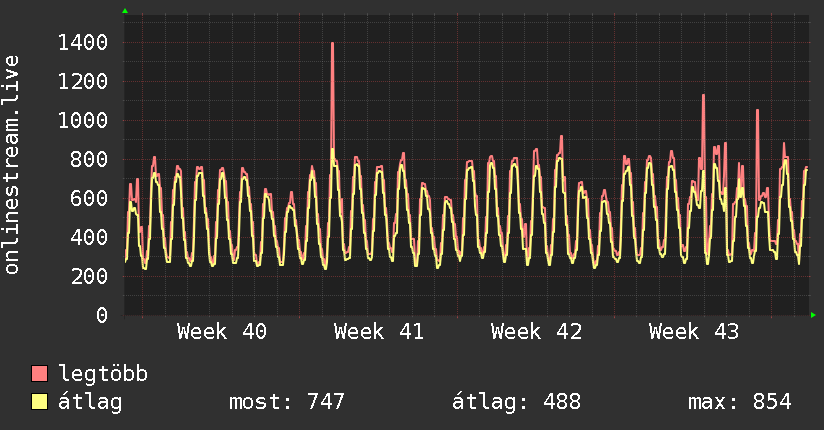Click the Week 42 axis label
The width and height of the screenshot is (824, 430).
(537, 332)
